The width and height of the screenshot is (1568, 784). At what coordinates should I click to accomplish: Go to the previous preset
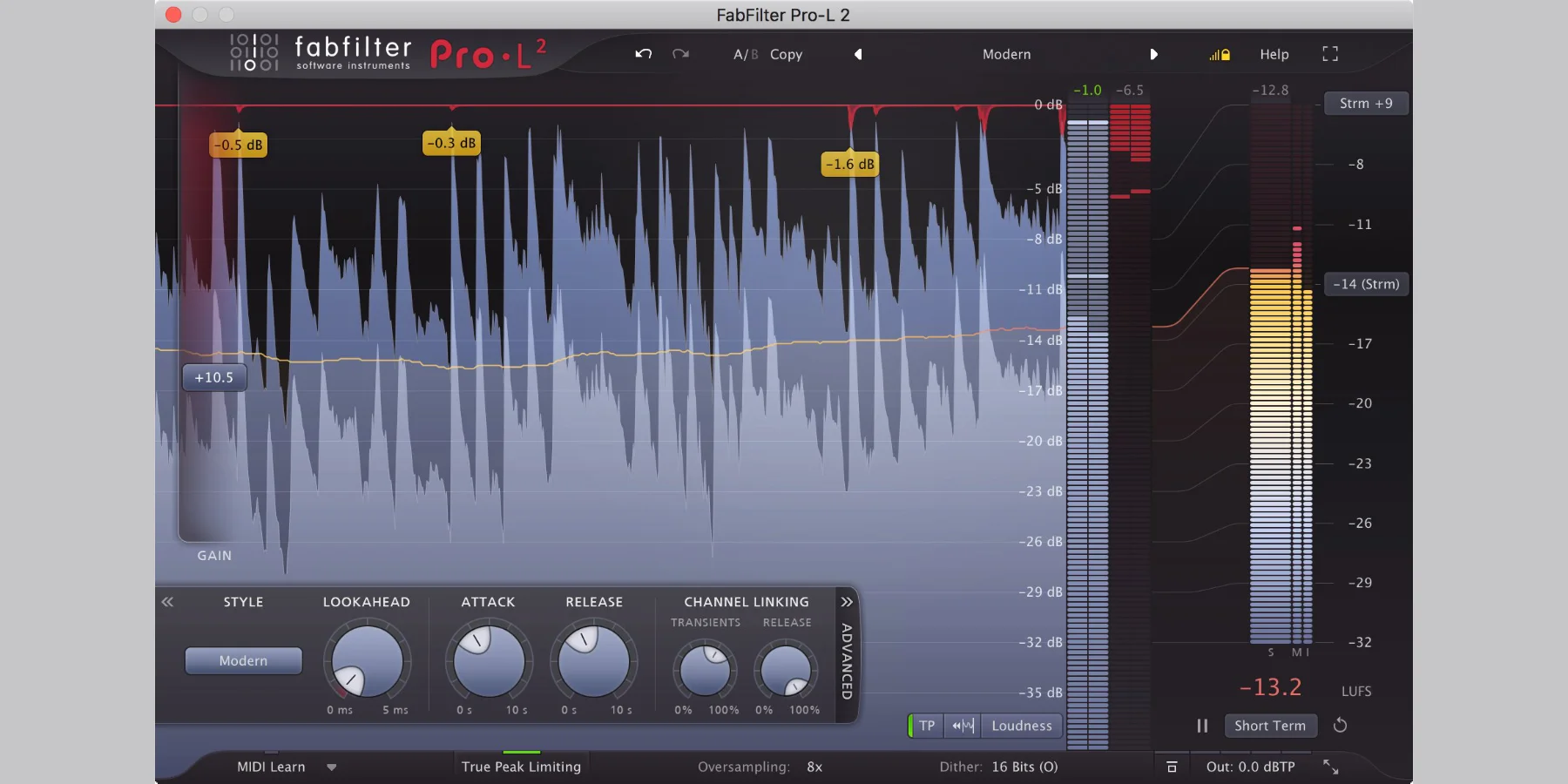858,54
